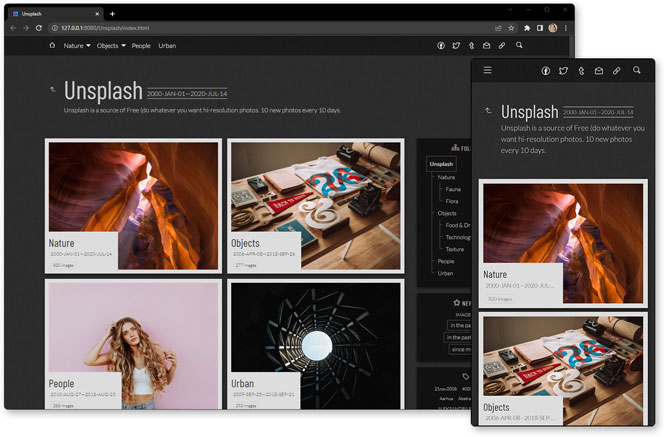Screen dimensions: 664x437
Task: Open hamburger menu in mobile view
Action: 487,71
